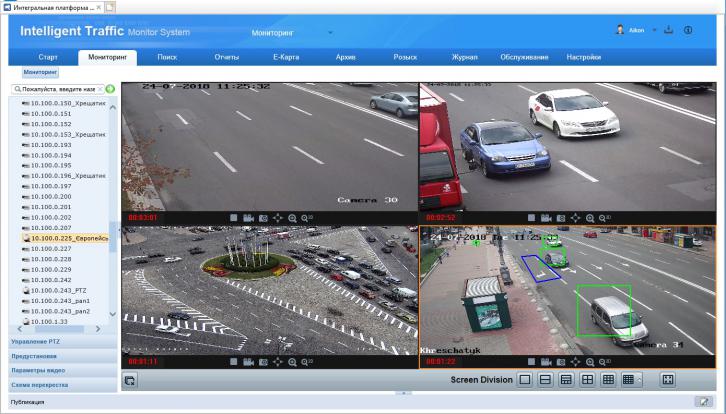Screen dimensions: 726x414
Task: Expand the Управление PTZ panel
Action: [58, 342]
